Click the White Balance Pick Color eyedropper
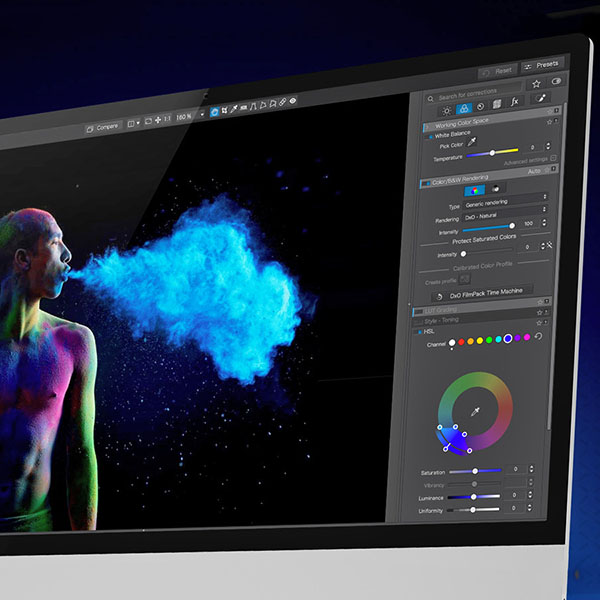Screen dimensions: 600x600 click(x=473, y=143)
